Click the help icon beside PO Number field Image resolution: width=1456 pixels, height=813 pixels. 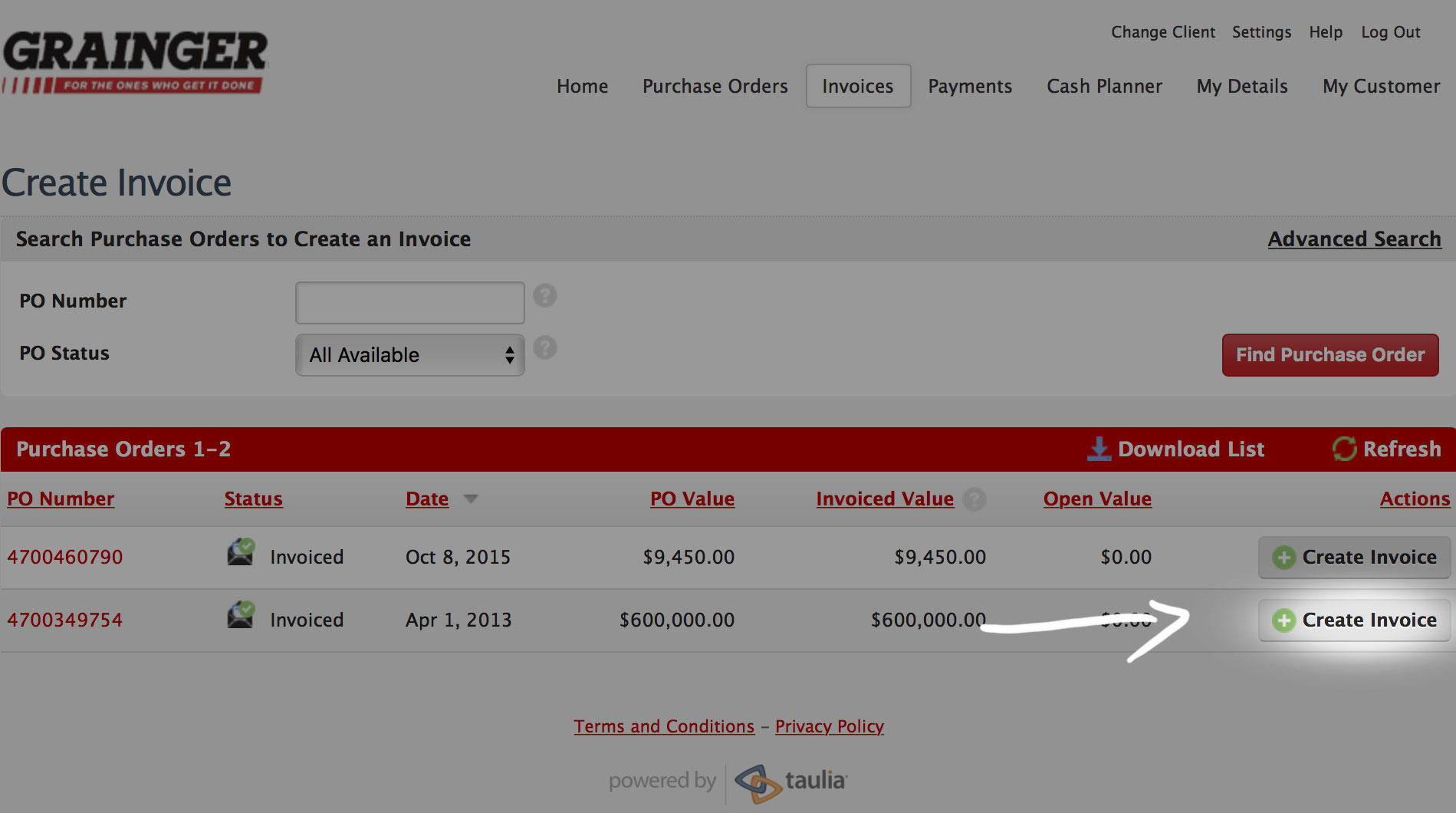(x=544, y=296)
